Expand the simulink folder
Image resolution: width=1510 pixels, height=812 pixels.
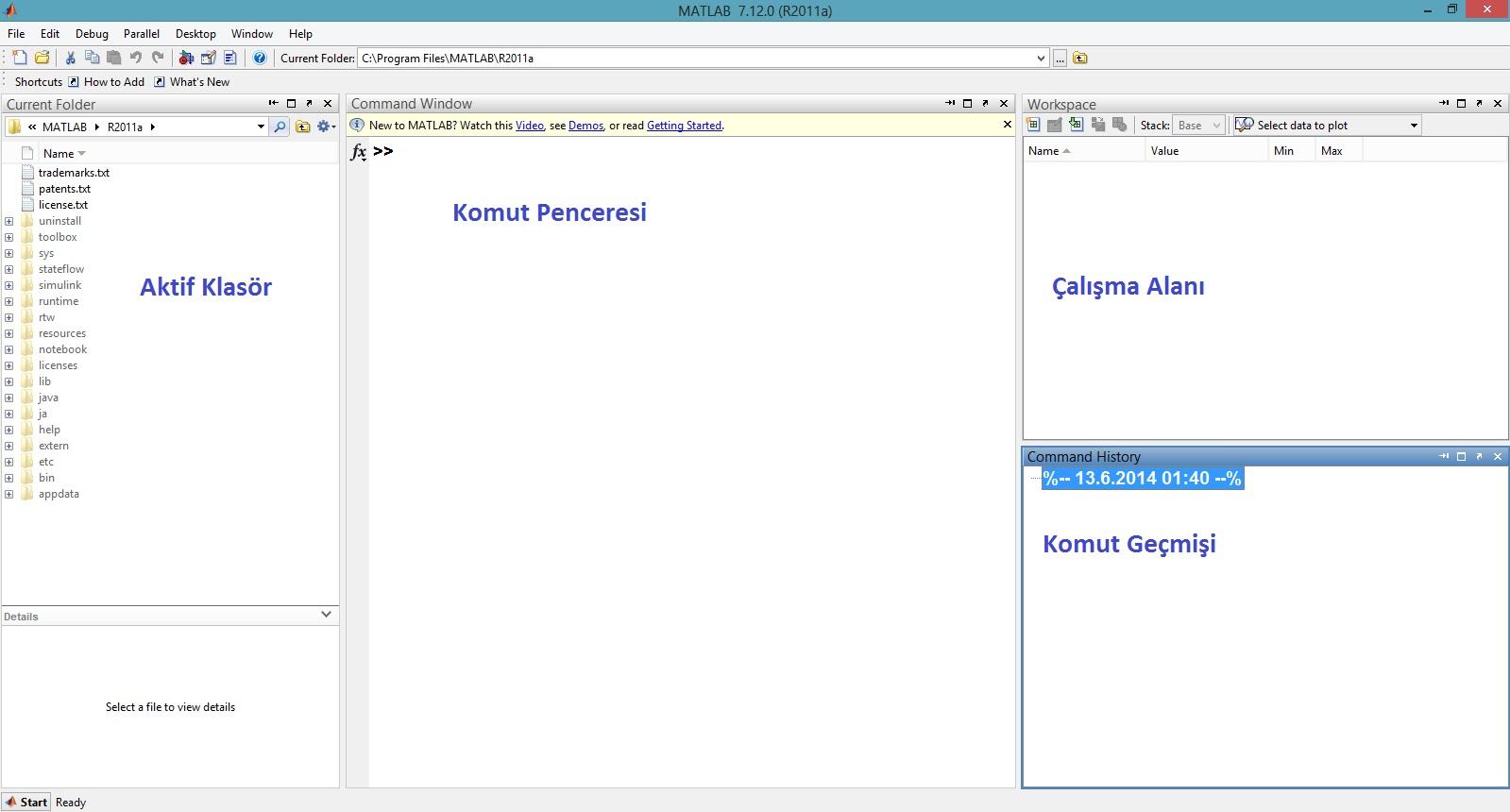(9, 285)
